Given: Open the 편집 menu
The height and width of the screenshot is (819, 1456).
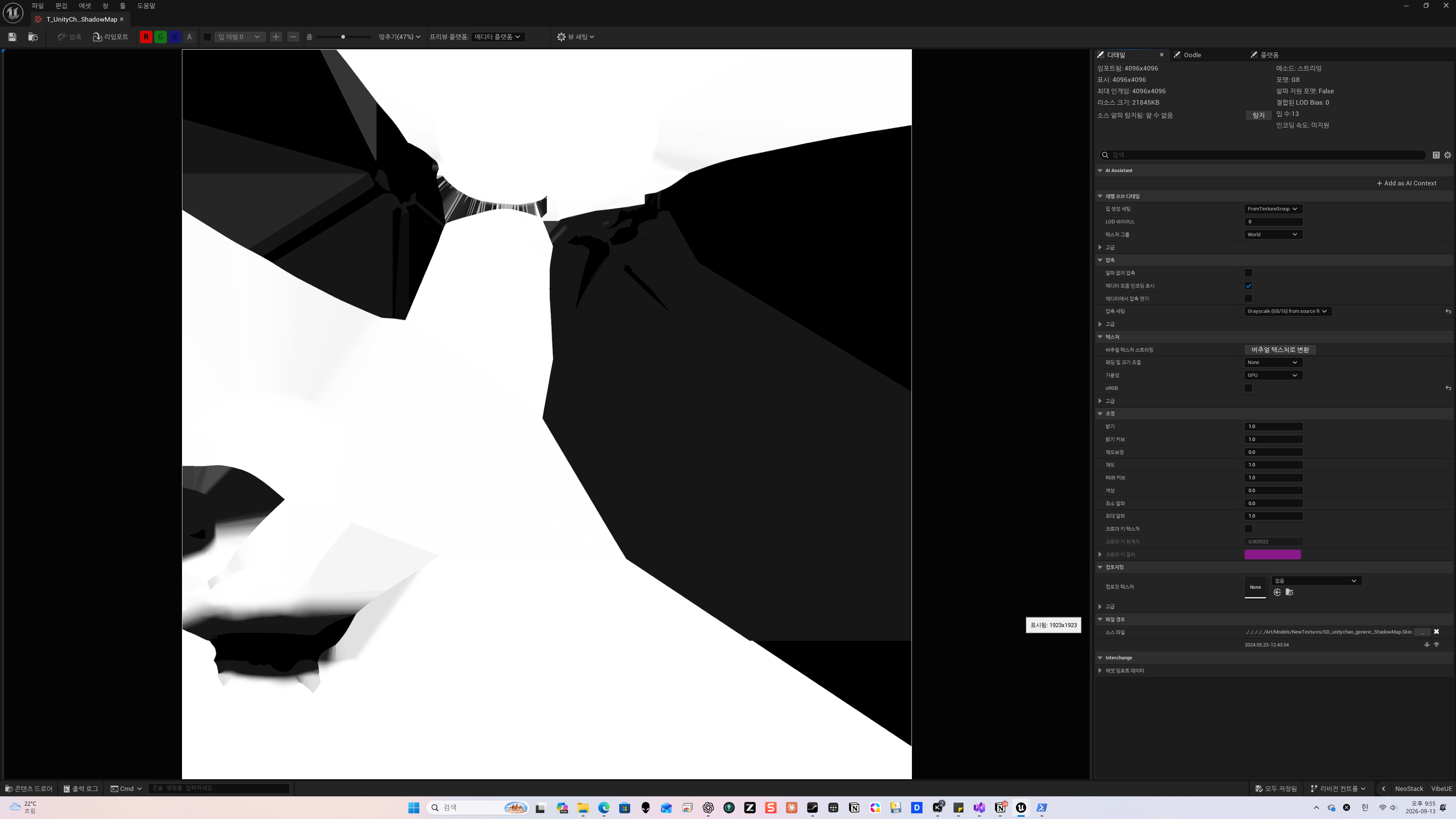Looking at the screenshot, I should coord(61,6).
